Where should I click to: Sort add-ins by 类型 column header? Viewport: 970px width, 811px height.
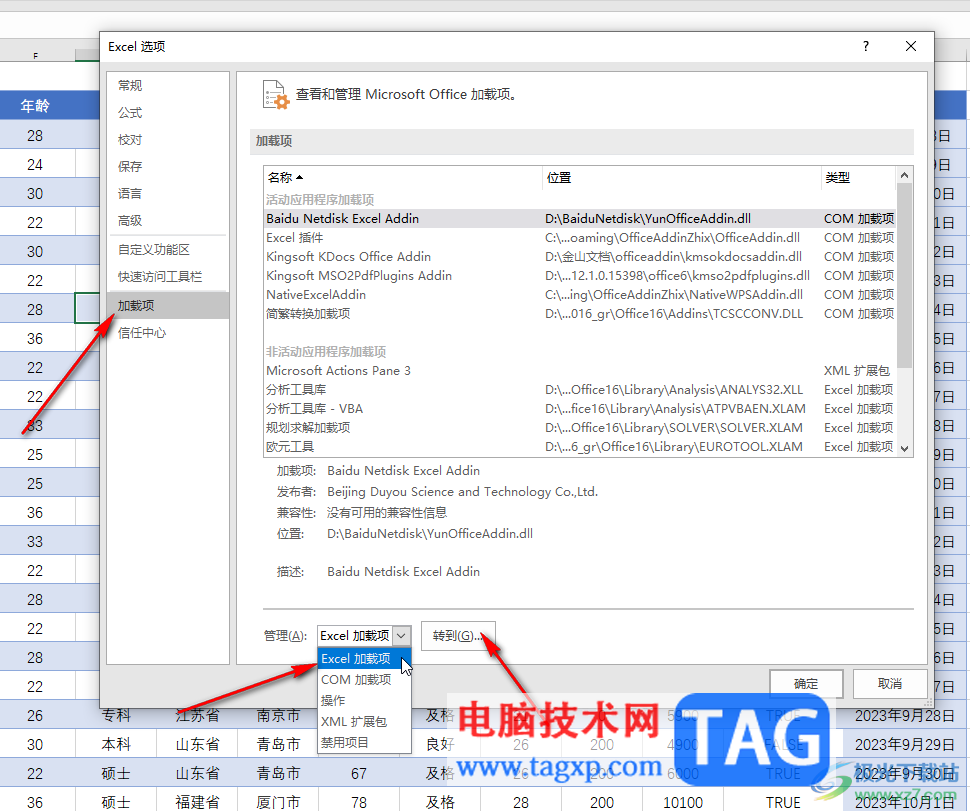(x=859, y=178)
